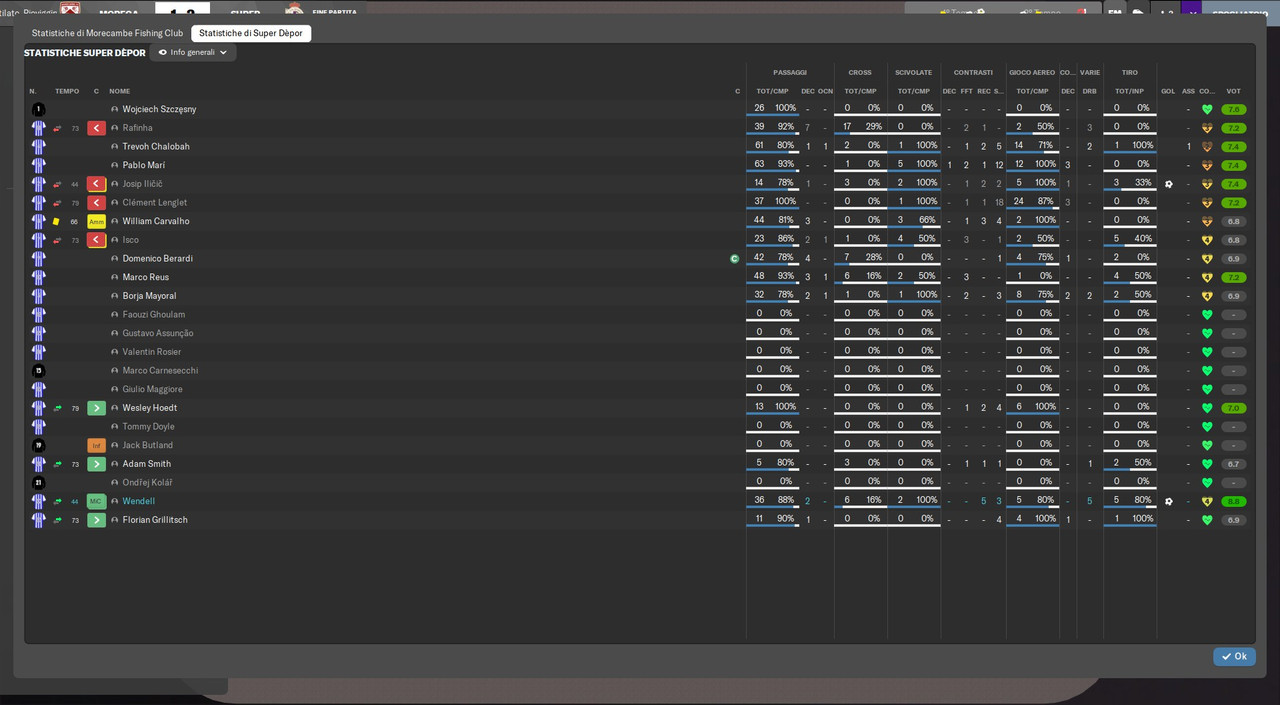The image size is (1280, 705).
Task: Click Jack Butland's orange Inf injury badge
Action: pos(96,445)
